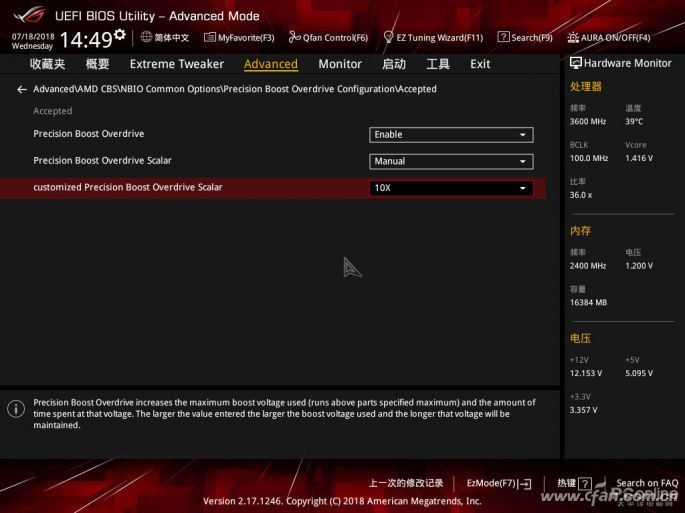Click the 16384 MB capacity value
The height and width of the screenshot is (513, 685).
point(588,302)
